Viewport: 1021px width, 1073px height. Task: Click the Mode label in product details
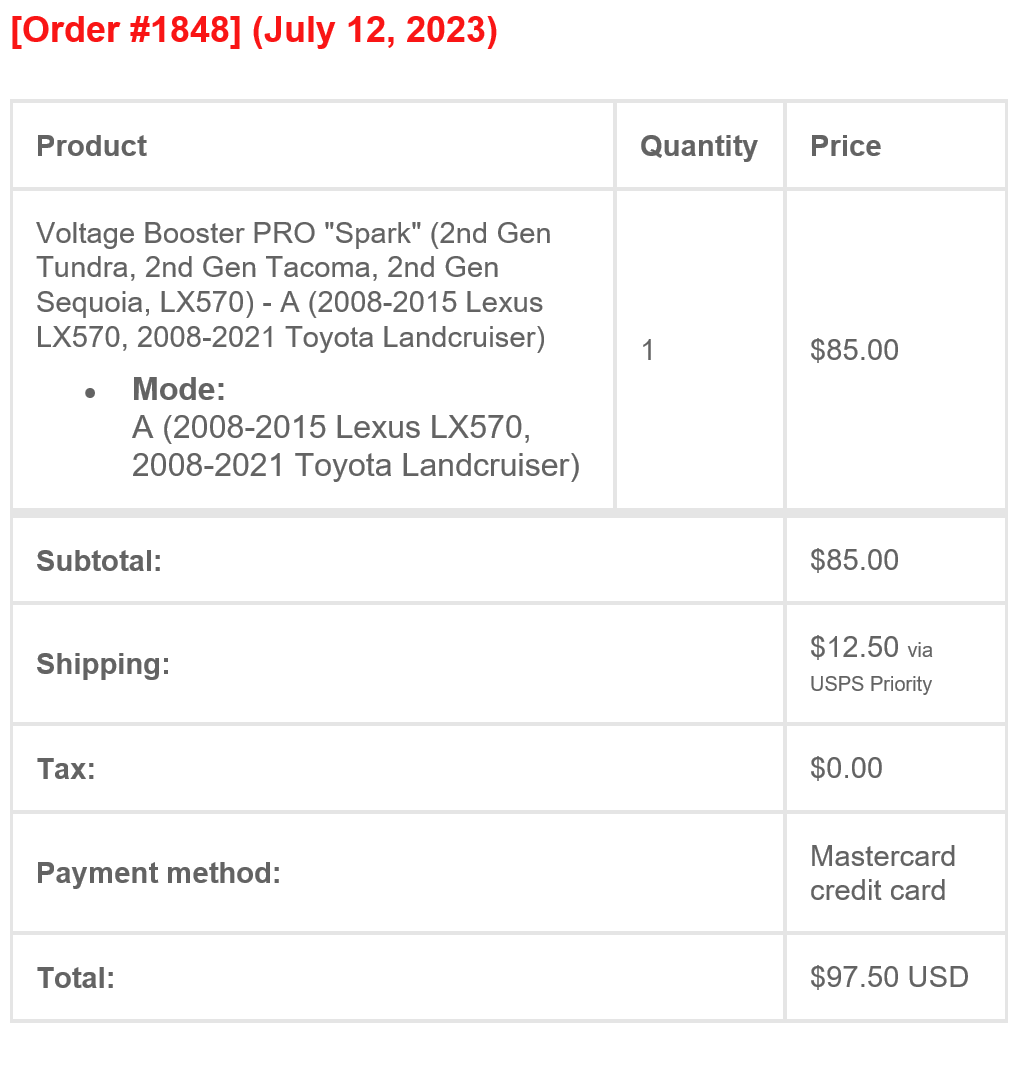tap(179, 389)
